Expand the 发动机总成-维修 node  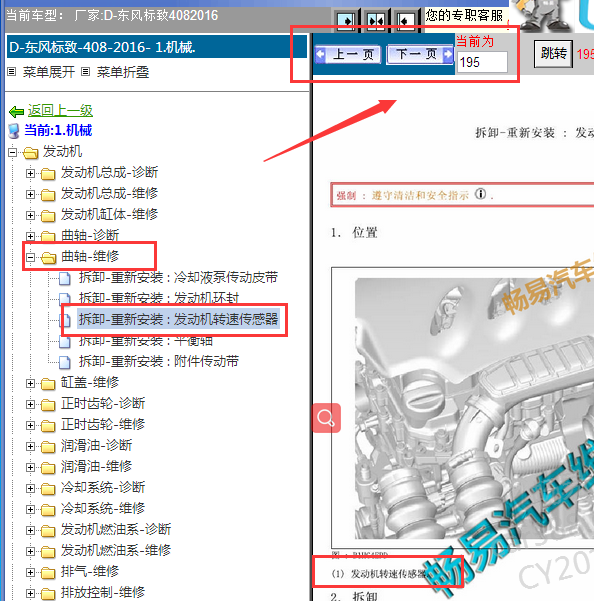[x=30, y=195]
